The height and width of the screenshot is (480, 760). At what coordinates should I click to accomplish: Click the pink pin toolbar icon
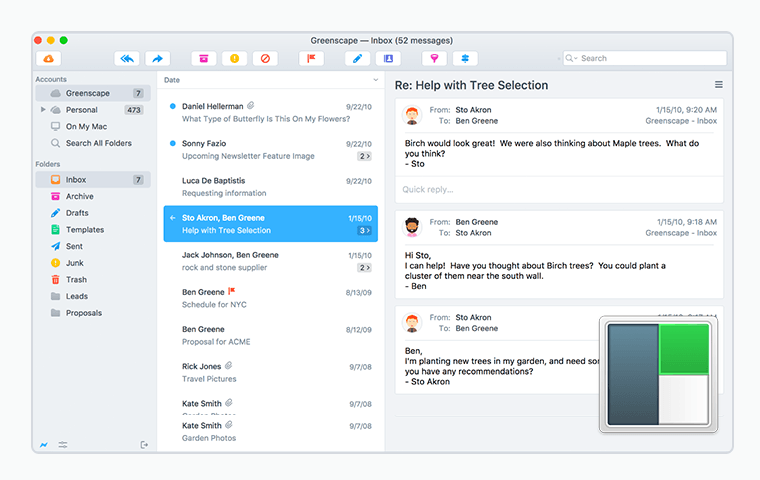tap(434, 59)
